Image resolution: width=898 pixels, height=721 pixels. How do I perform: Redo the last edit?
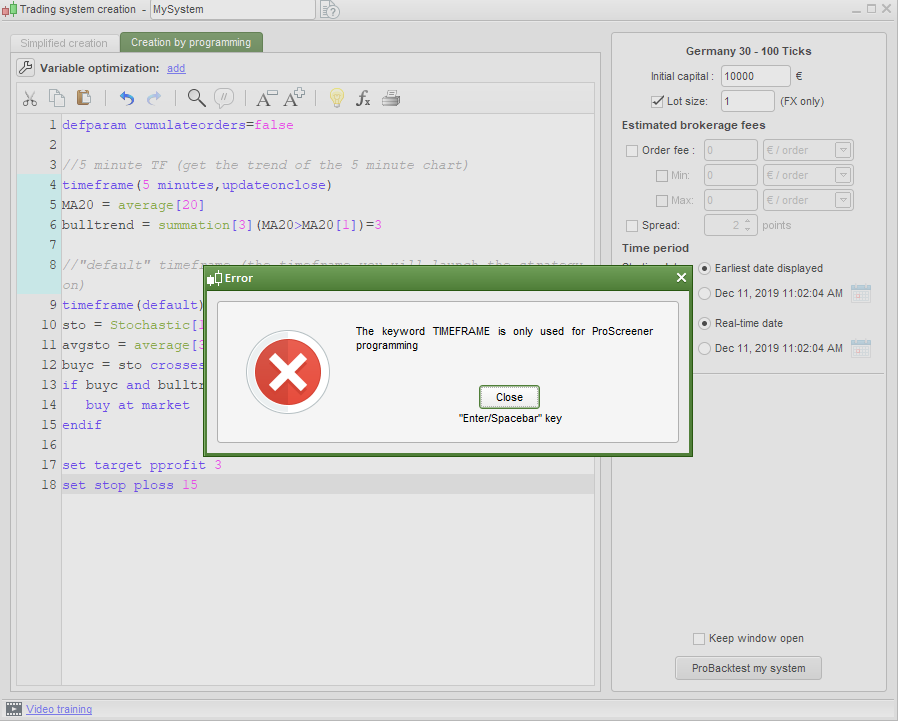pos(154,99)
